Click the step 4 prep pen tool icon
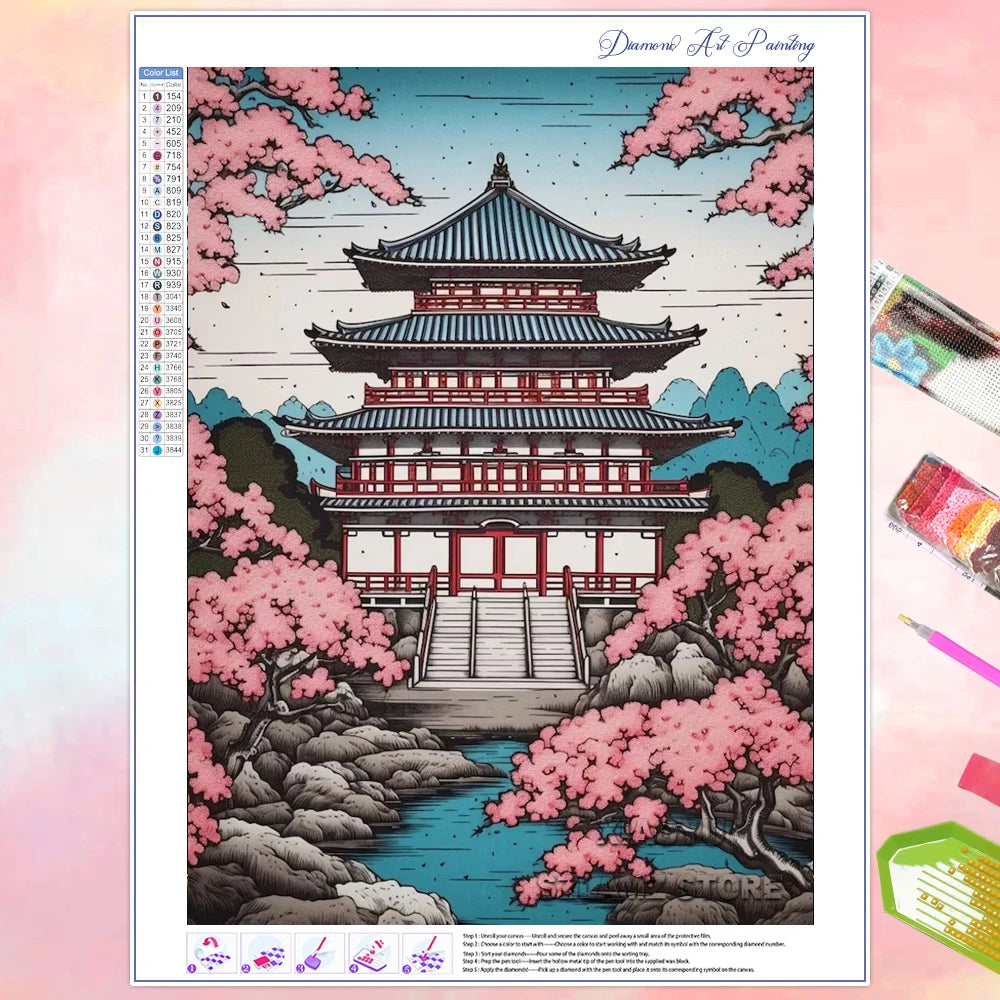Image resolution: width=1000 pixels, height=1000 pixels. pos(373,953)
